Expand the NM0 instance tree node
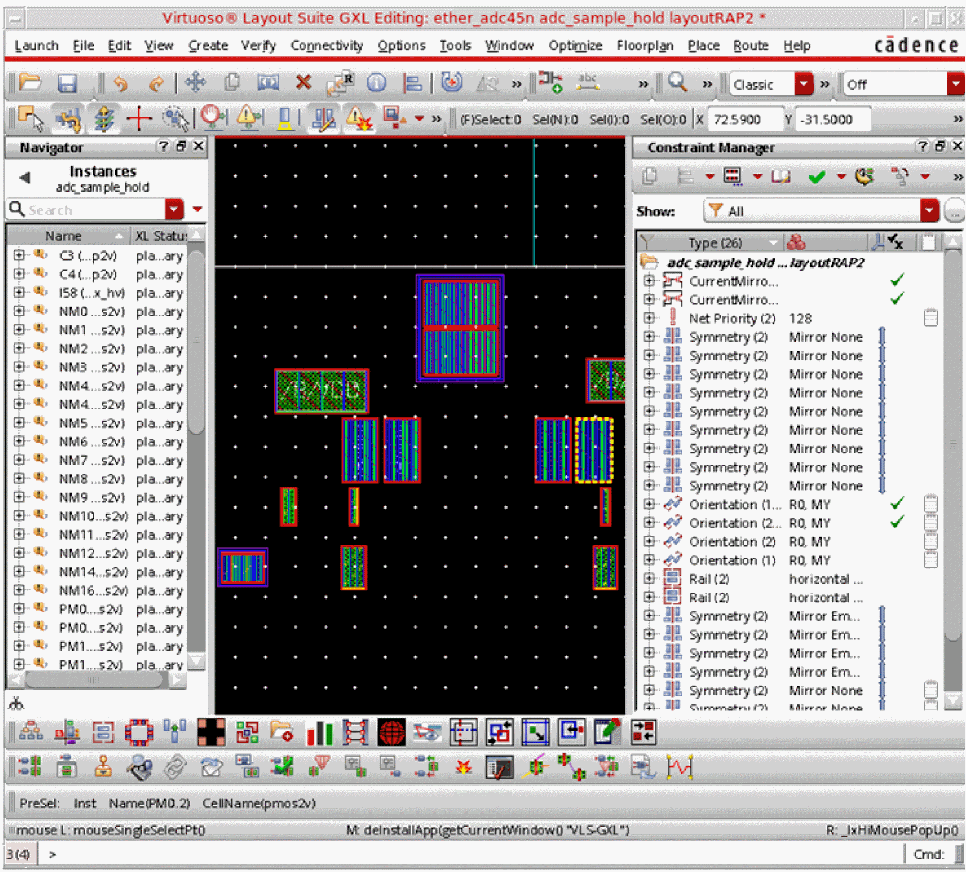Viewport: 966px width, 872px height. coord(19,312)
